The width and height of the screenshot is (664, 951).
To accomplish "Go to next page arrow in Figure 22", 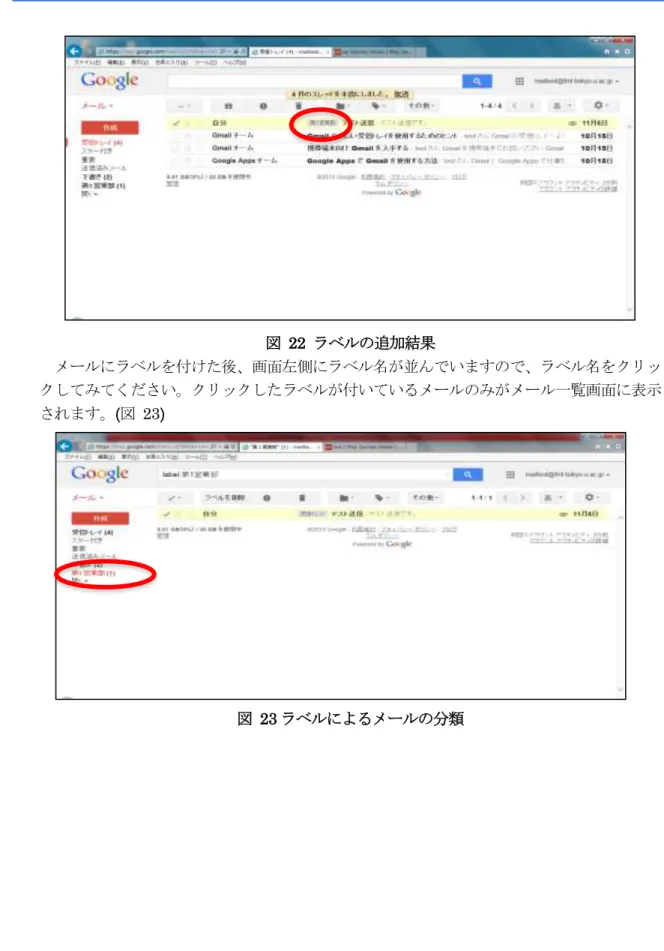I will (532, 106).
